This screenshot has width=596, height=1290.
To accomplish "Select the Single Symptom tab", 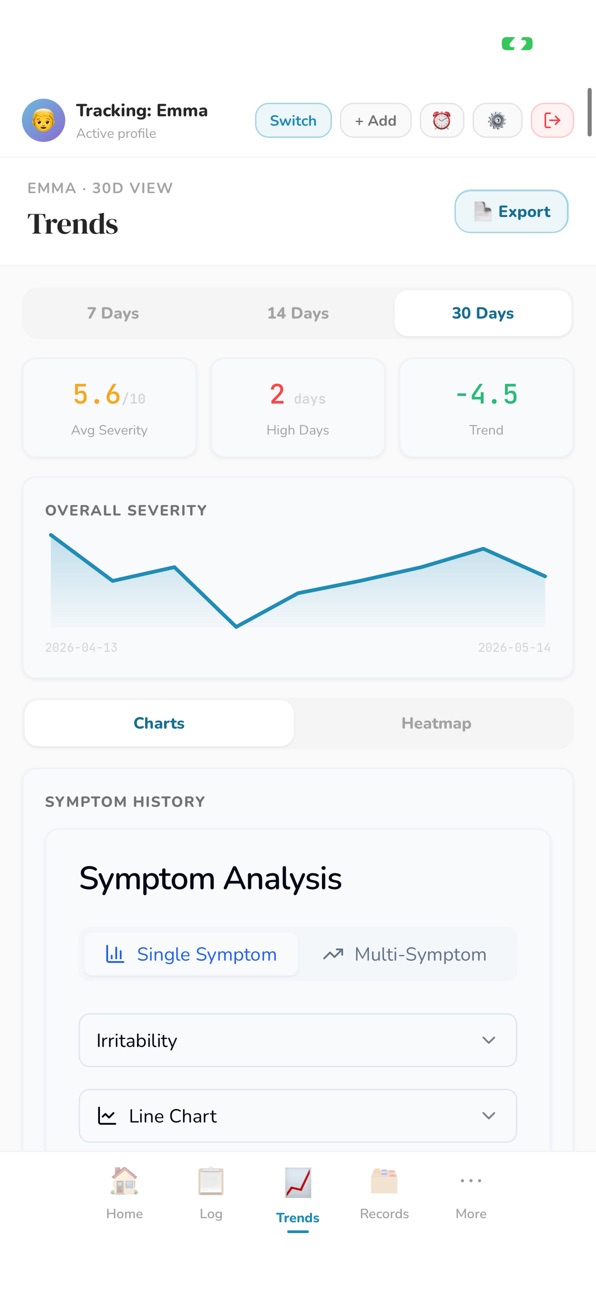I will coord(191,954).
